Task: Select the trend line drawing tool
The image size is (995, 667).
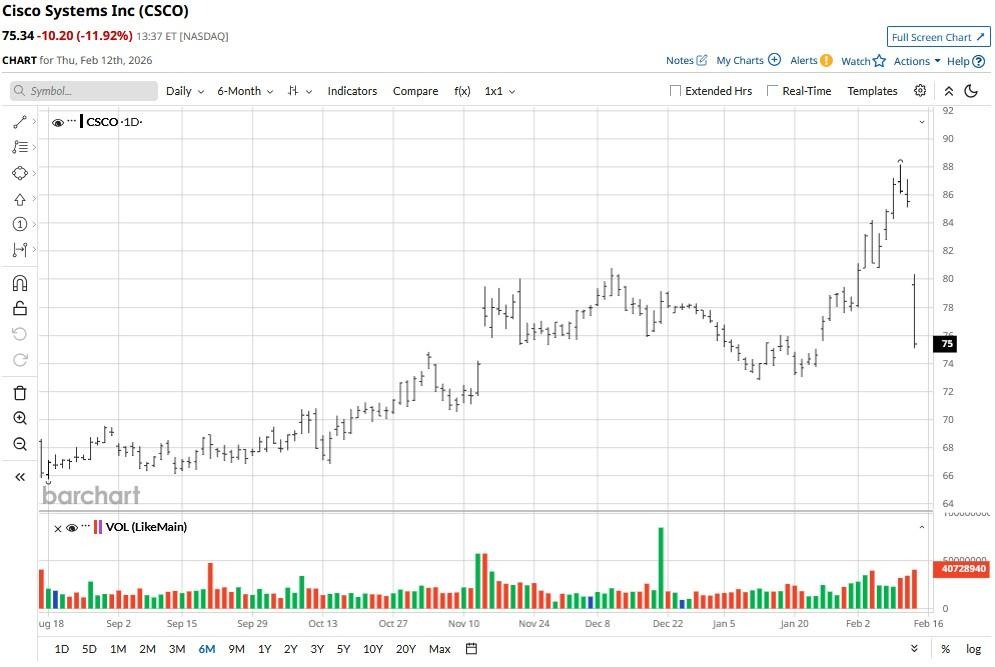Action: [20, 121]
